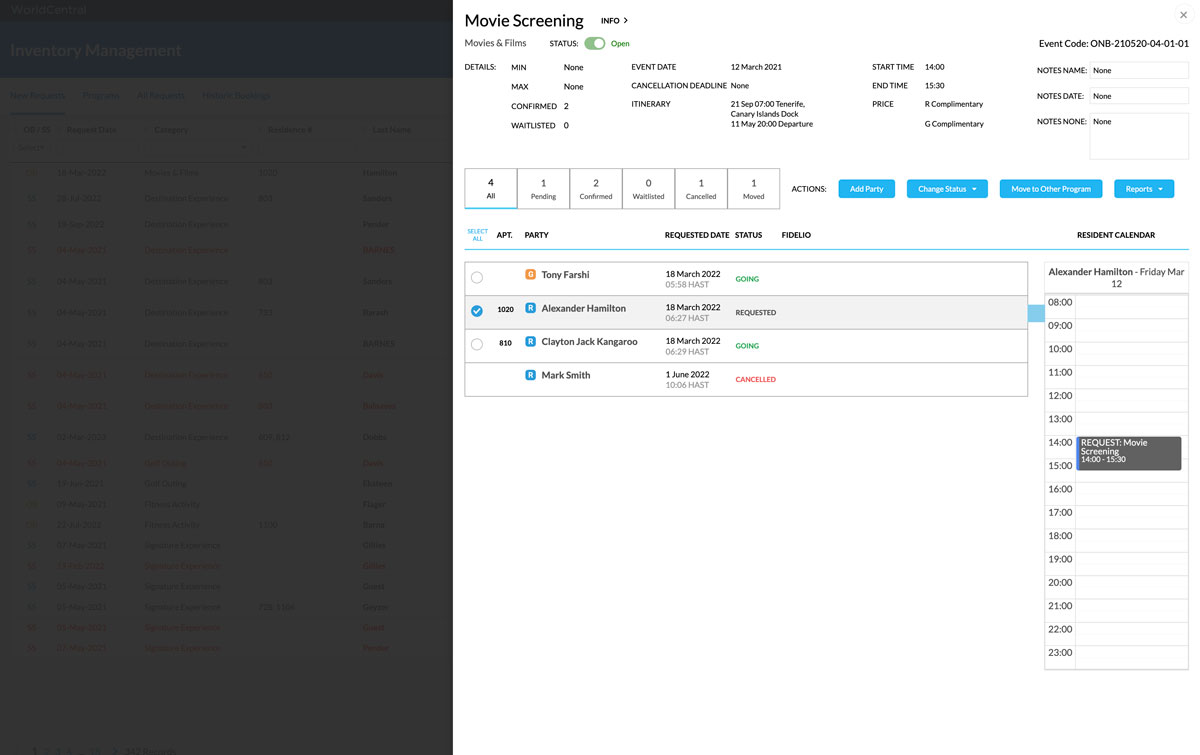Viewport: 1200px width, 755px height.
Task: Switch to the Pending tab
Action: click(x=543, y=189)
